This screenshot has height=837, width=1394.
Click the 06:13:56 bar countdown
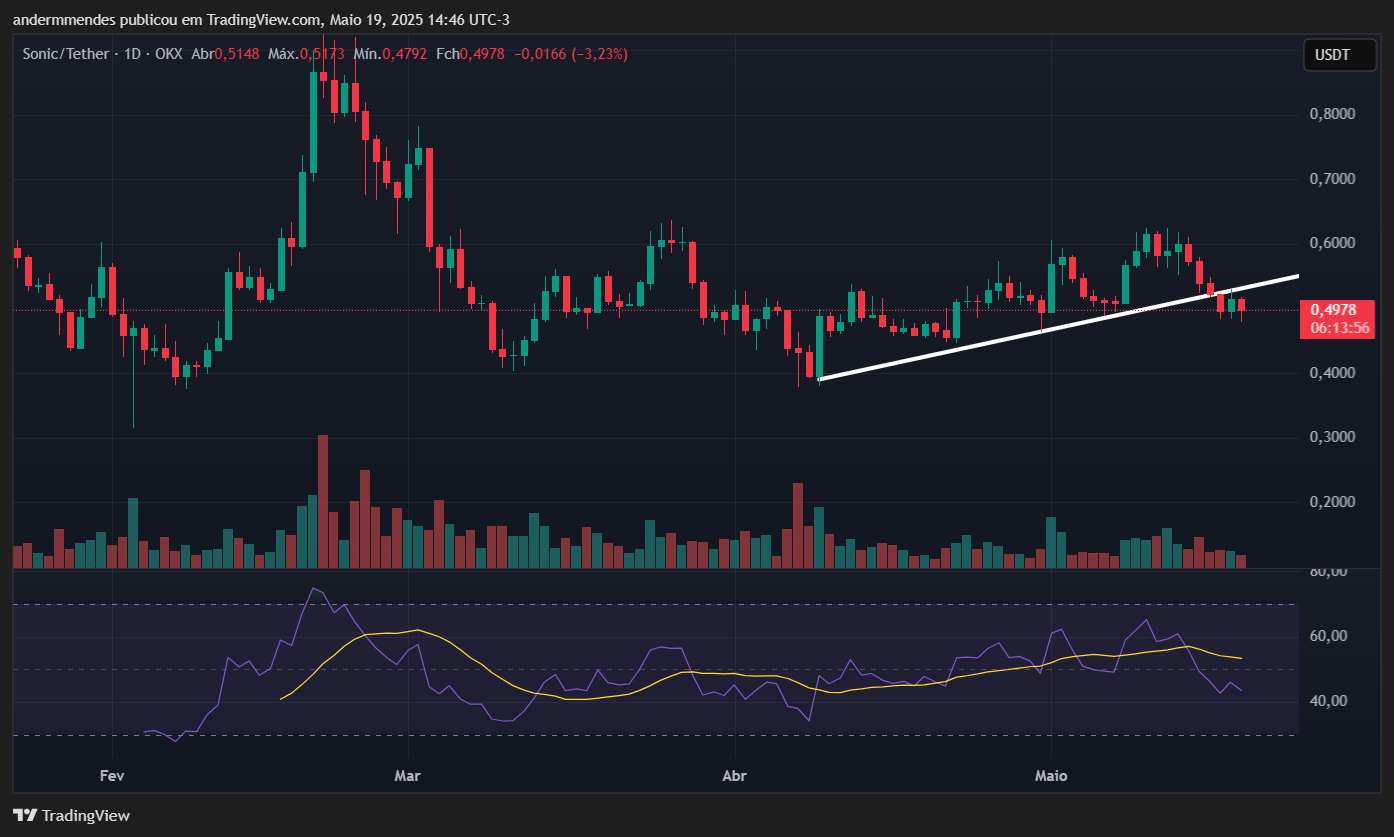tap(1339, 328)
